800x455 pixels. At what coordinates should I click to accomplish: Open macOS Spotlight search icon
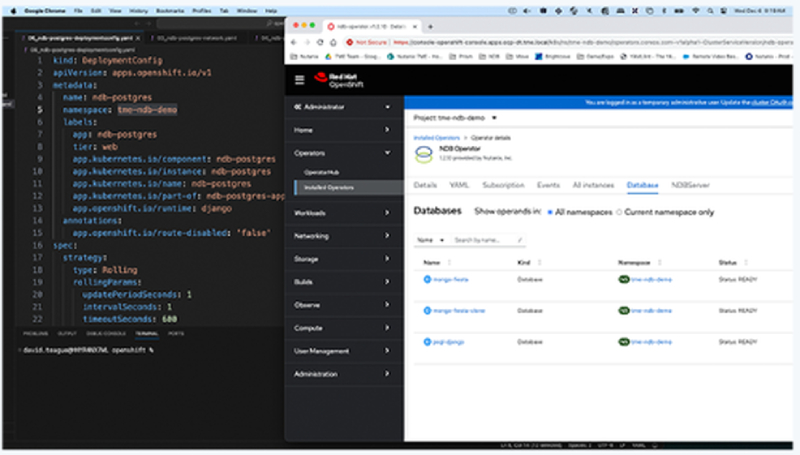coord(710,11)
